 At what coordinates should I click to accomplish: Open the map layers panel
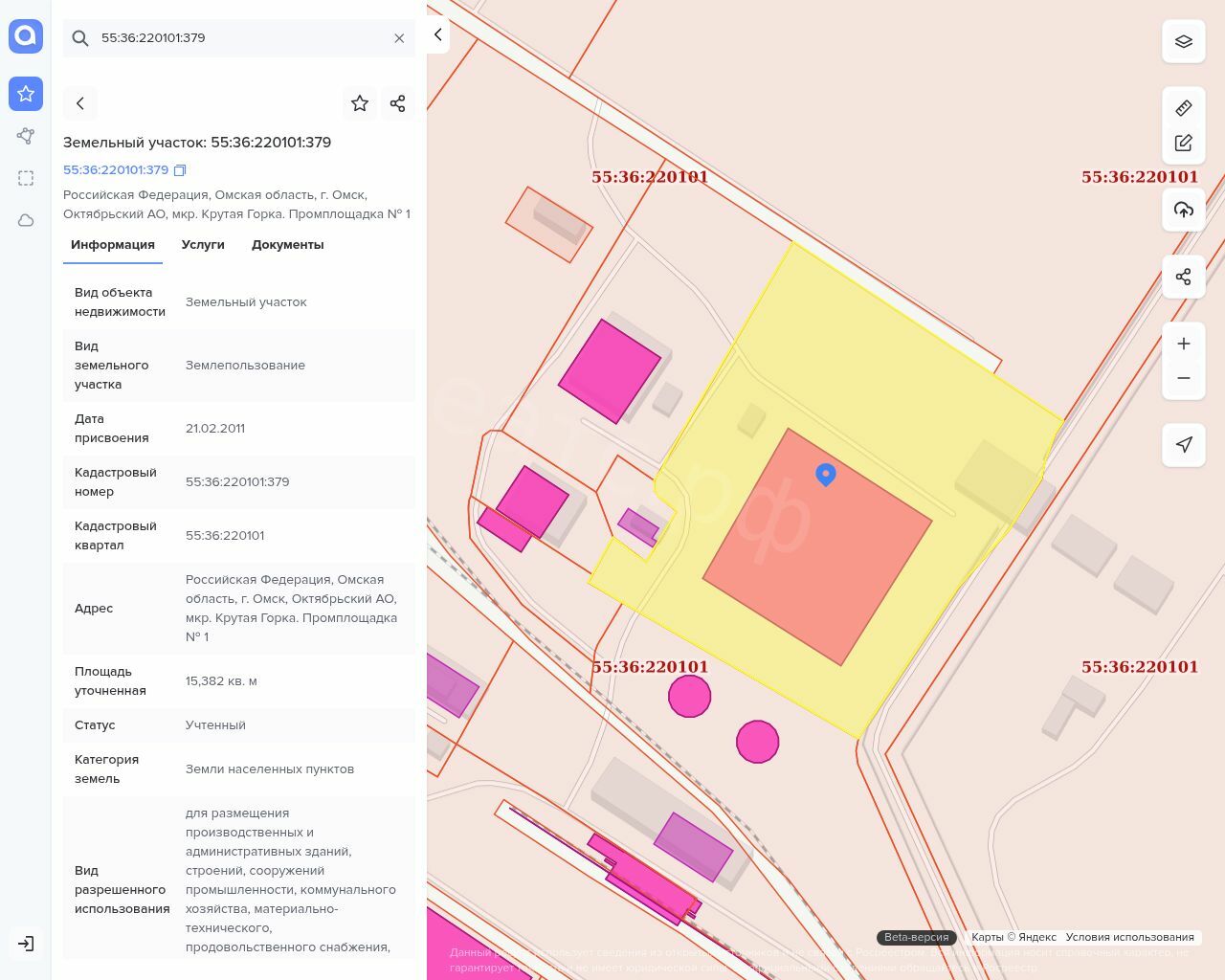(x=1184, y=42)
